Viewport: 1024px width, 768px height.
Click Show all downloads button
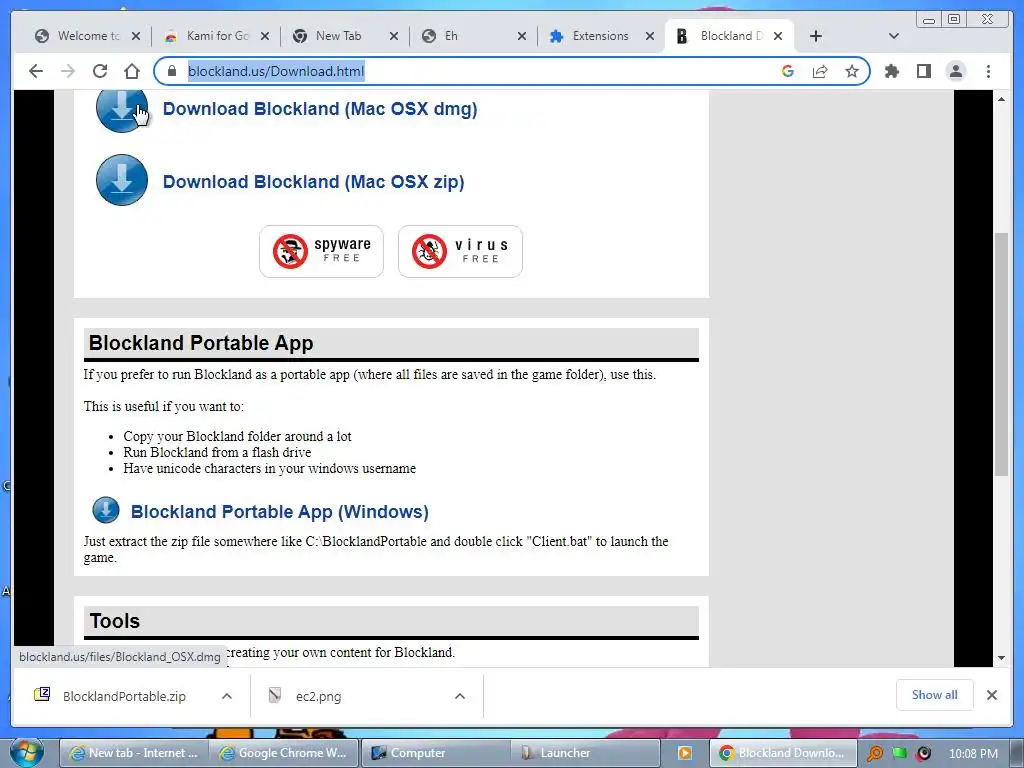click(935, 695)
